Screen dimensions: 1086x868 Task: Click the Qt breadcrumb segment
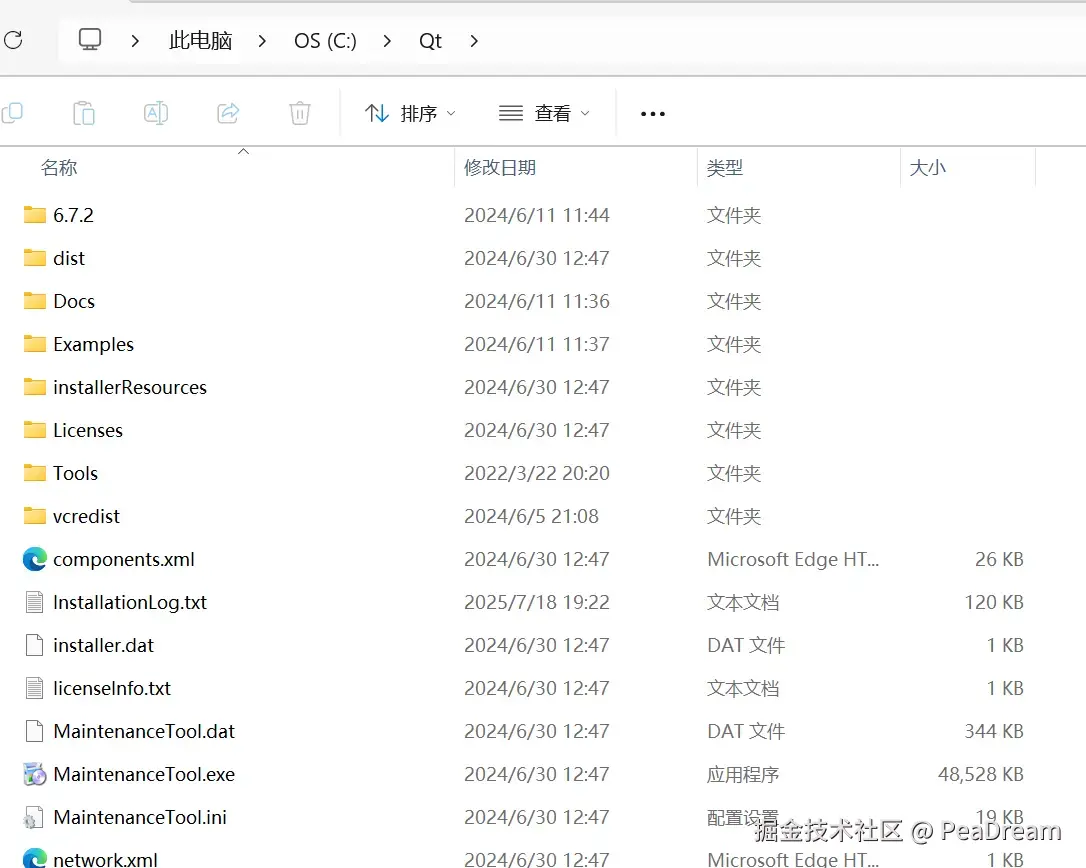(x=430, y=41)
